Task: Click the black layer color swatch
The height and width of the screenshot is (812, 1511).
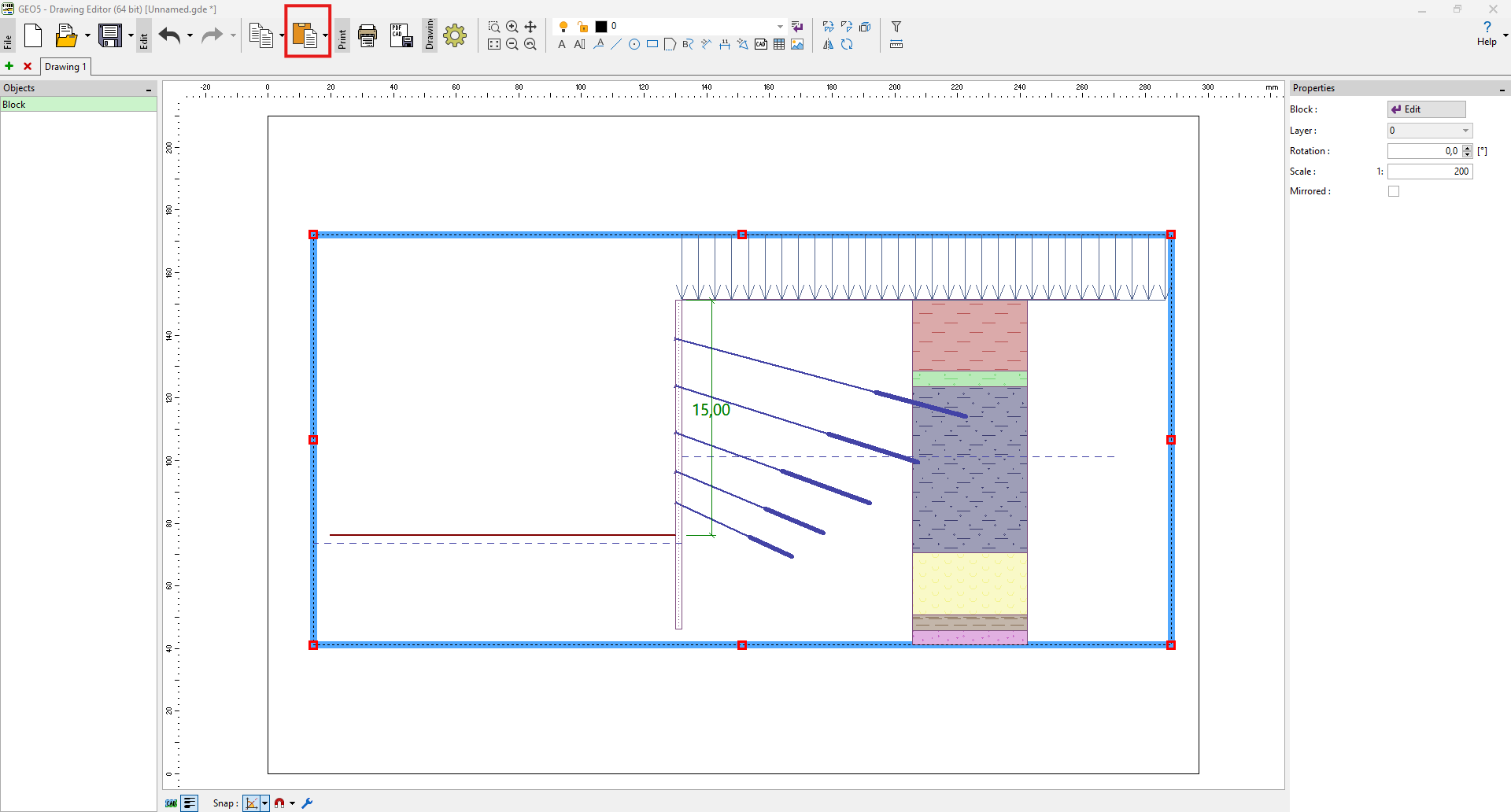Action: [601, 27]
